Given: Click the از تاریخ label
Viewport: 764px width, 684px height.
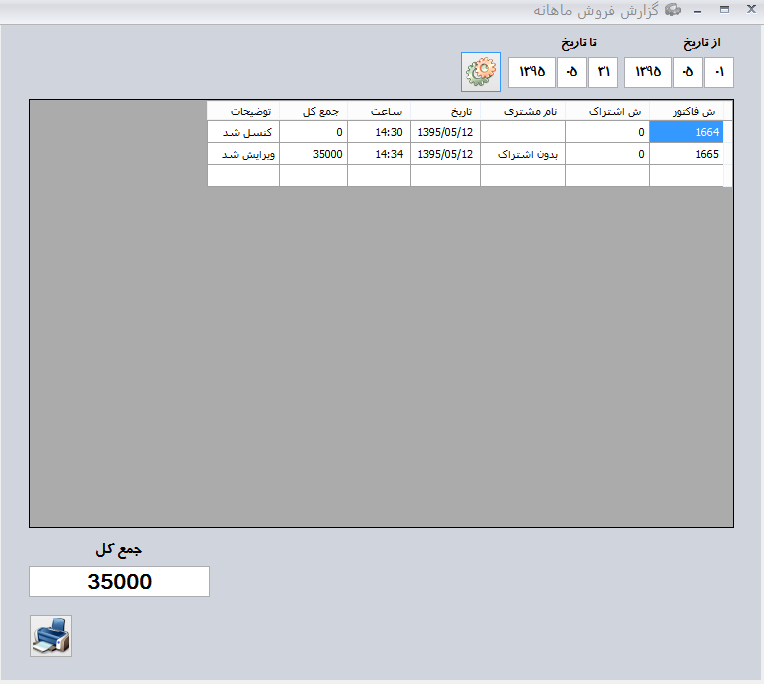Looking at the screenshot, I should coord(702,43).
